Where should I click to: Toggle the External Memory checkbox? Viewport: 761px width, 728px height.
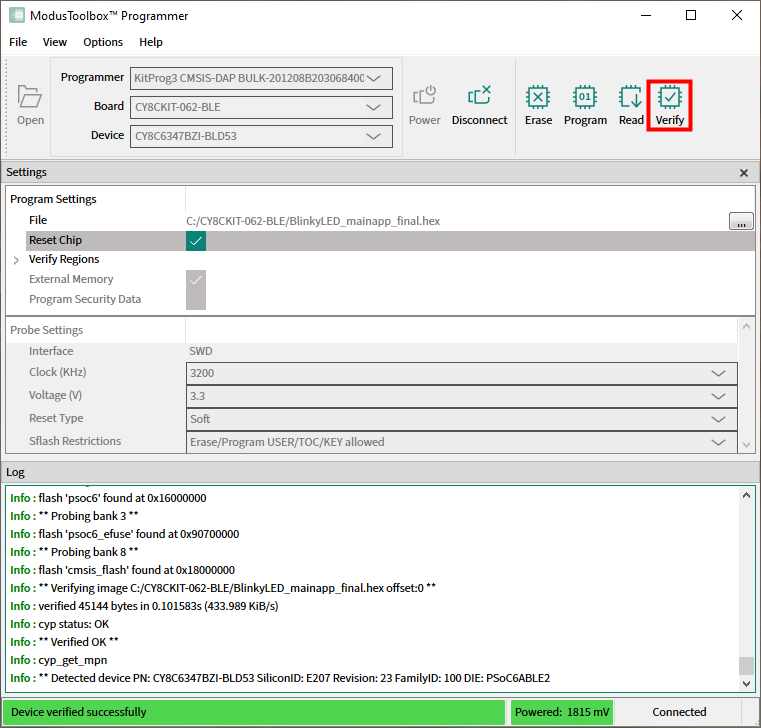coord(196,280)
